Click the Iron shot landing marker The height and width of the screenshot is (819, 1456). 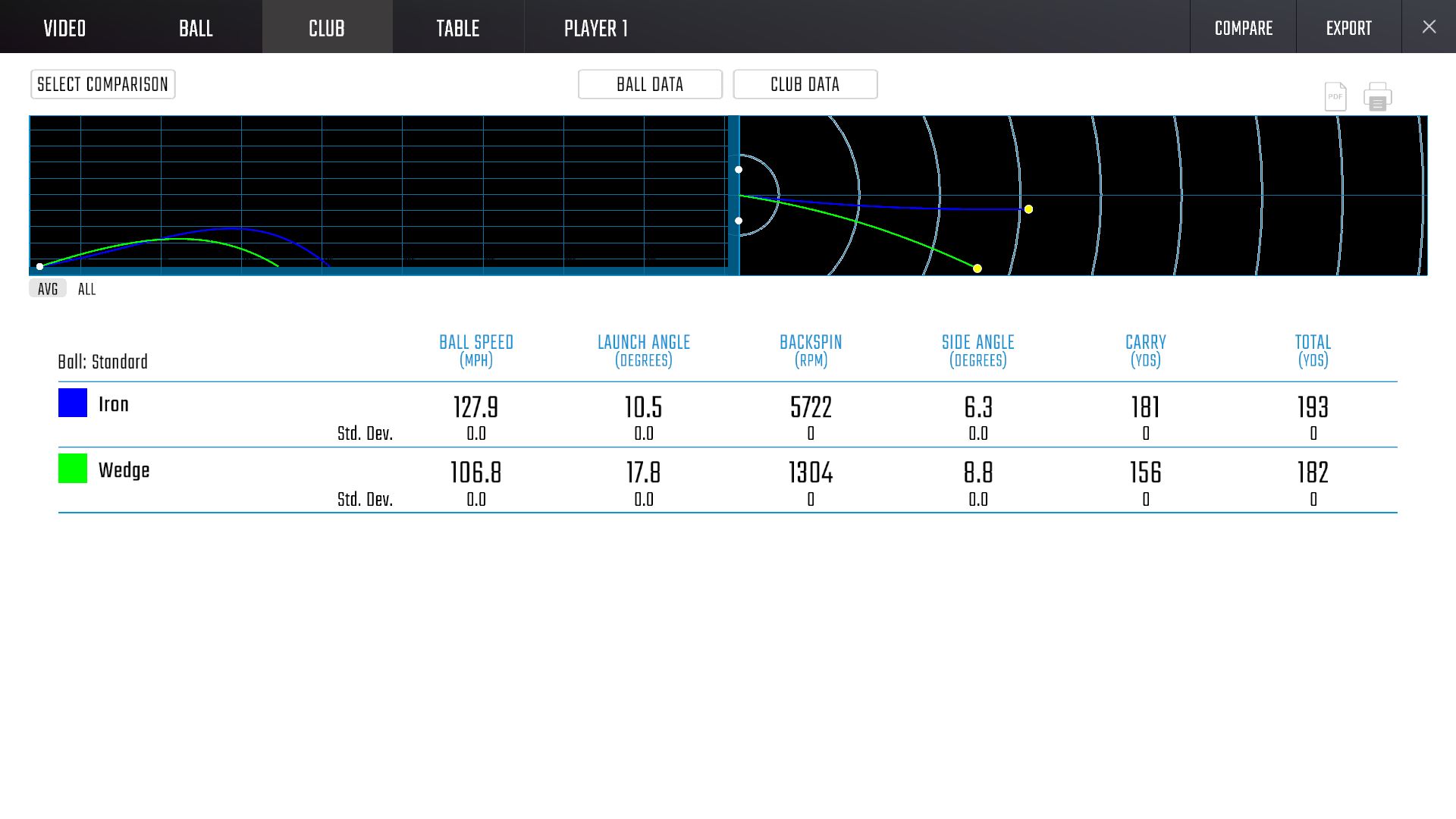1028,209
